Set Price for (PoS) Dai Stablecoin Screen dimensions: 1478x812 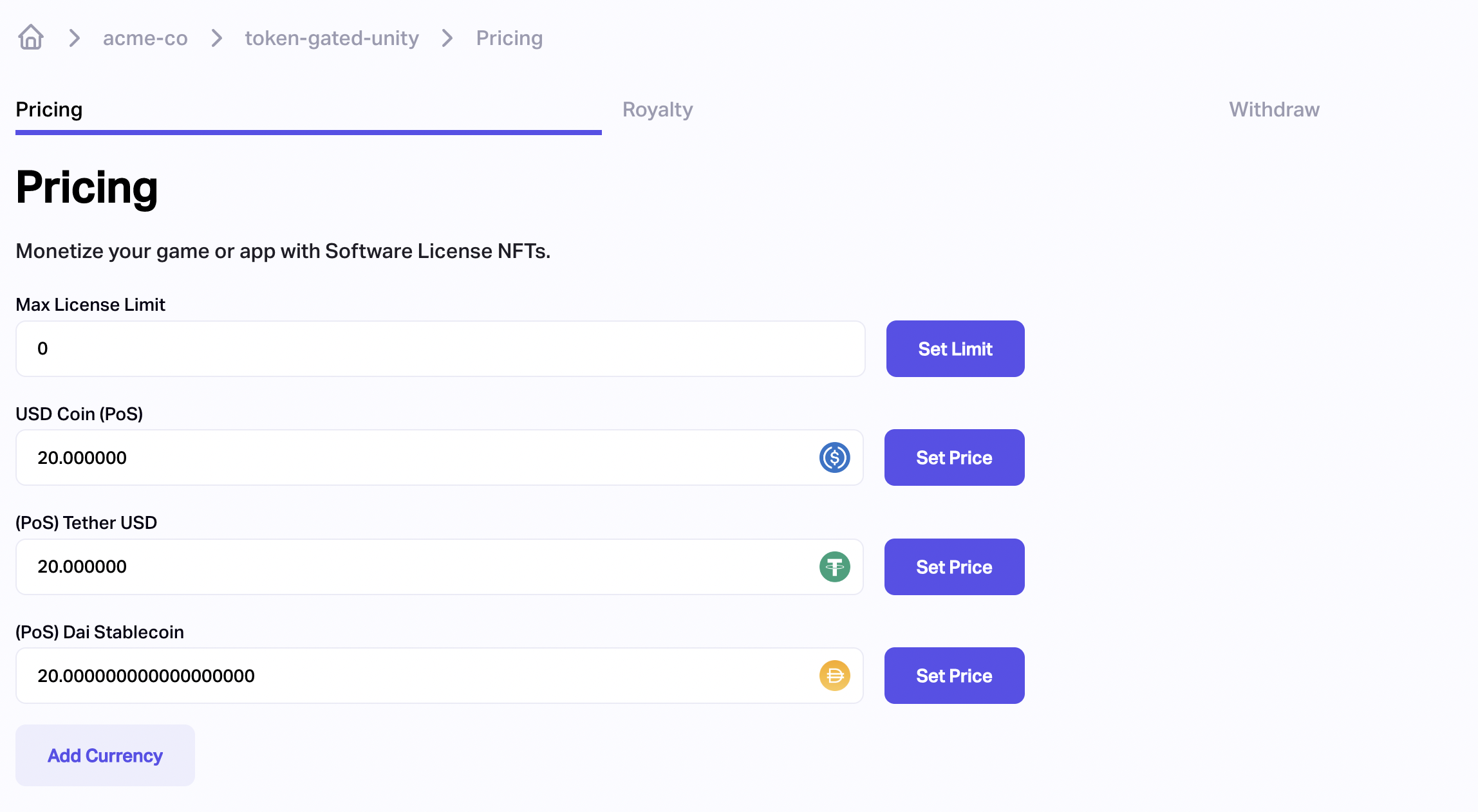coord(954,676)
